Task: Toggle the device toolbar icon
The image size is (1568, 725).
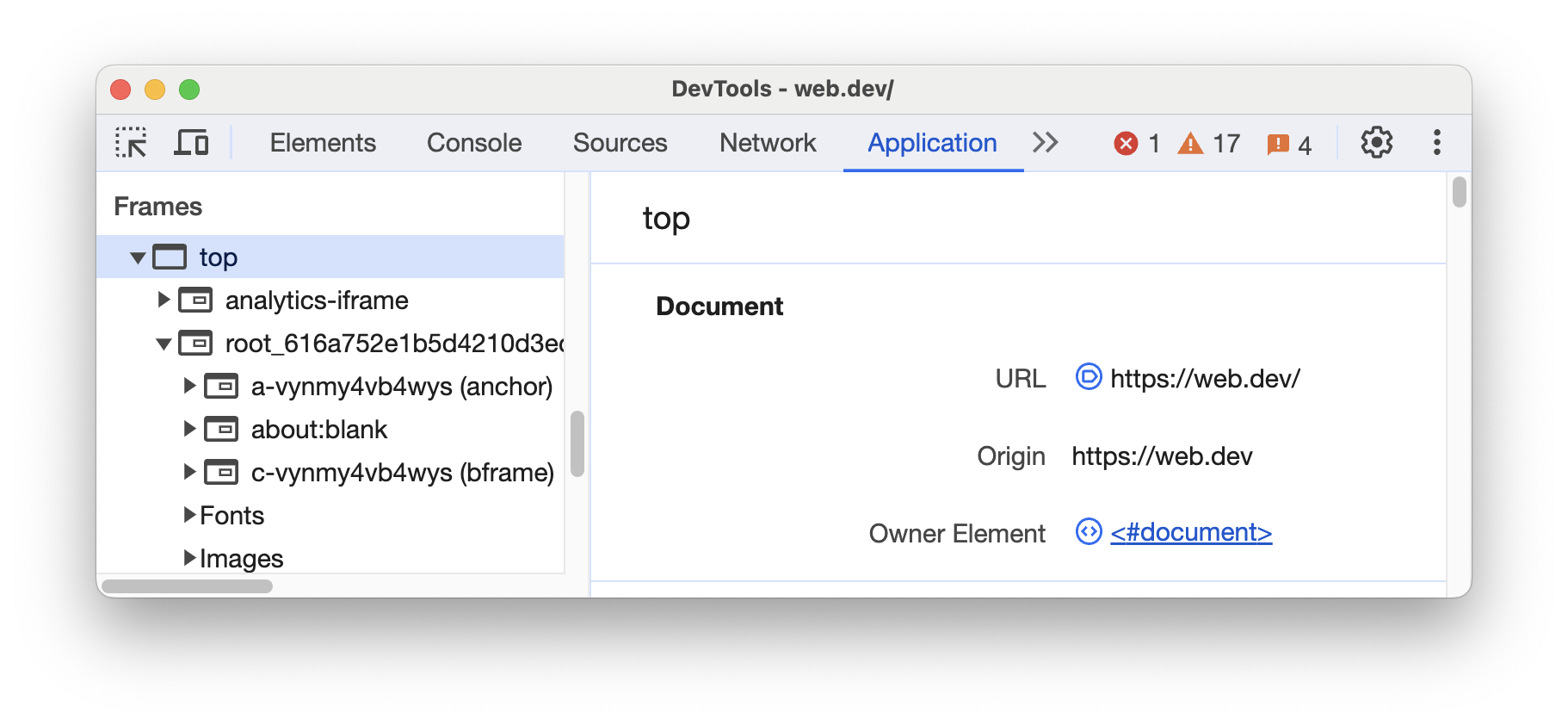Action: [x=191, y=143]
